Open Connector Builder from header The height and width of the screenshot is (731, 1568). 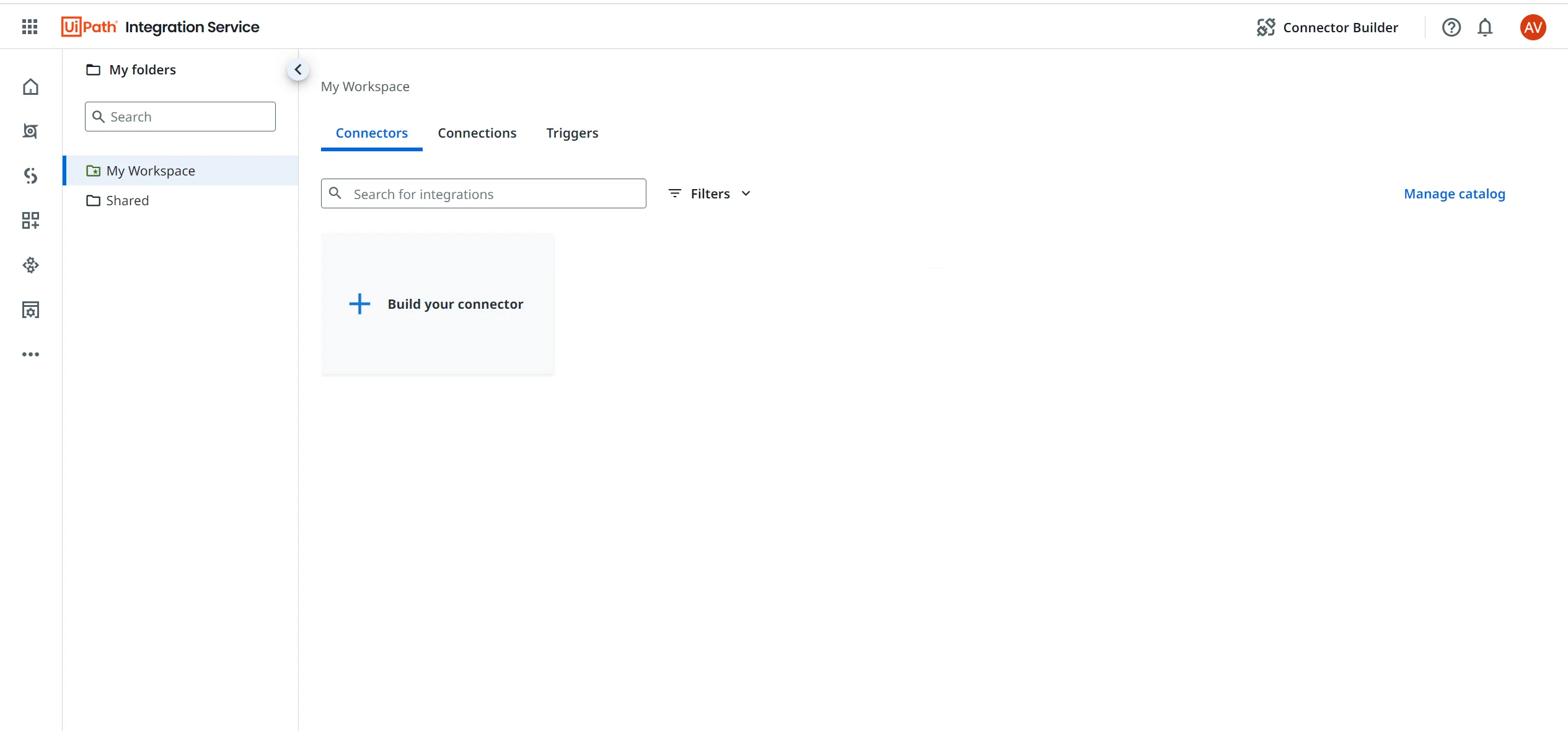[1328, 27]
